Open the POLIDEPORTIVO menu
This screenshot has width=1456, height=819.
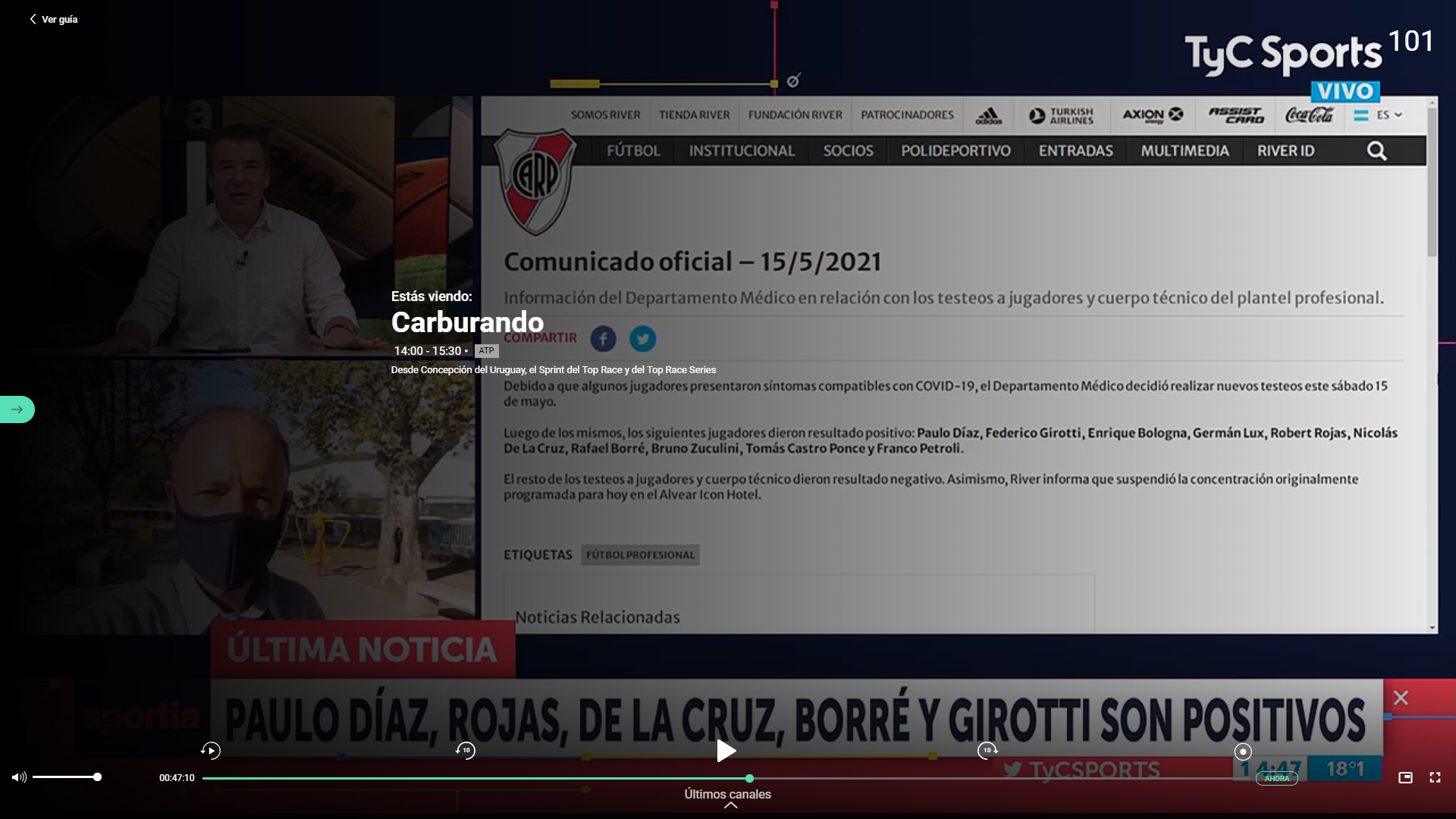955,151
